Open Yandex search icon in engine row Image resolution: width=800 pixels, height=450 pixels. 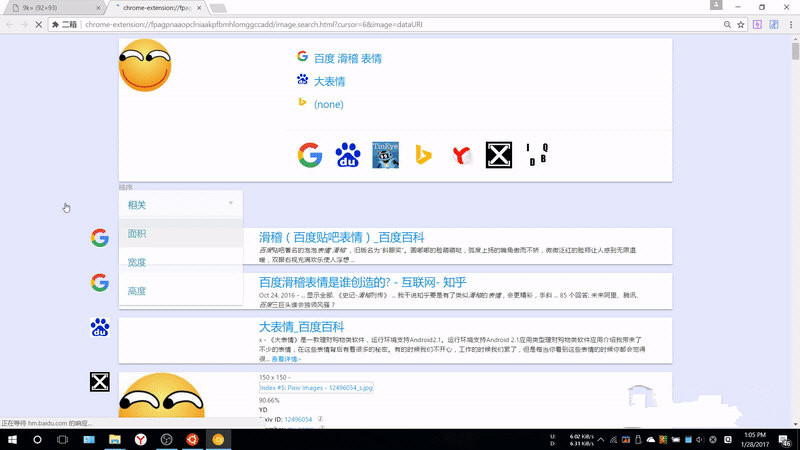pos(461,155)
